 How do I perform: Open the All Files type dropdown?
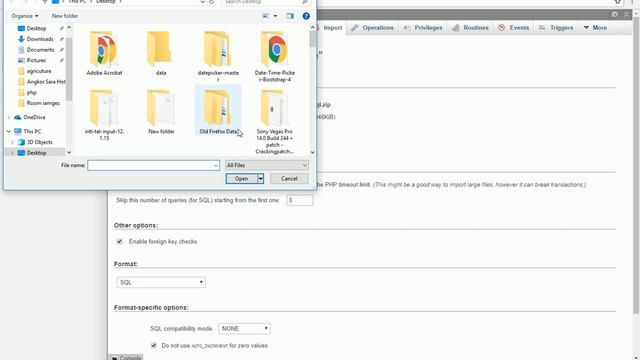pos(267,165)
